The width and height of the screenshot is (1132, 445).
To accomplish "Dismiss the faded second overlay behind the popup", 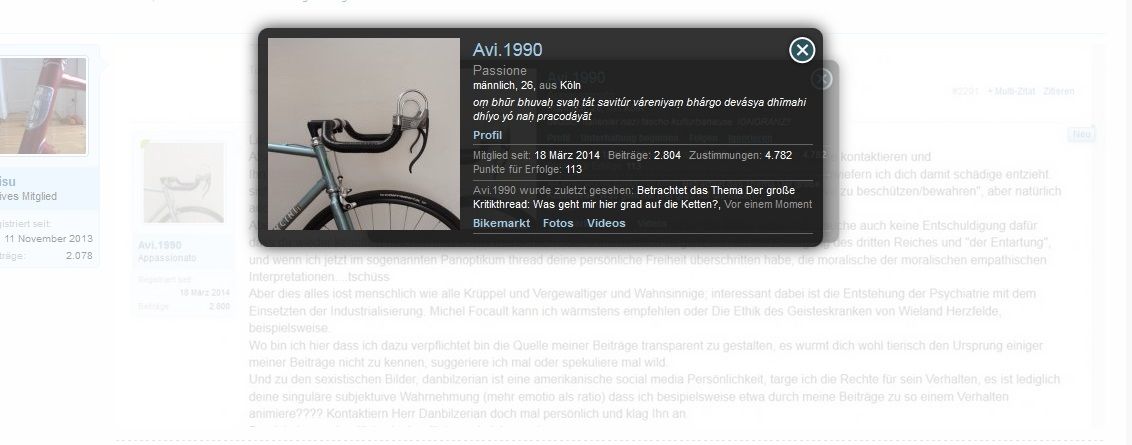I will click(822, 79).
